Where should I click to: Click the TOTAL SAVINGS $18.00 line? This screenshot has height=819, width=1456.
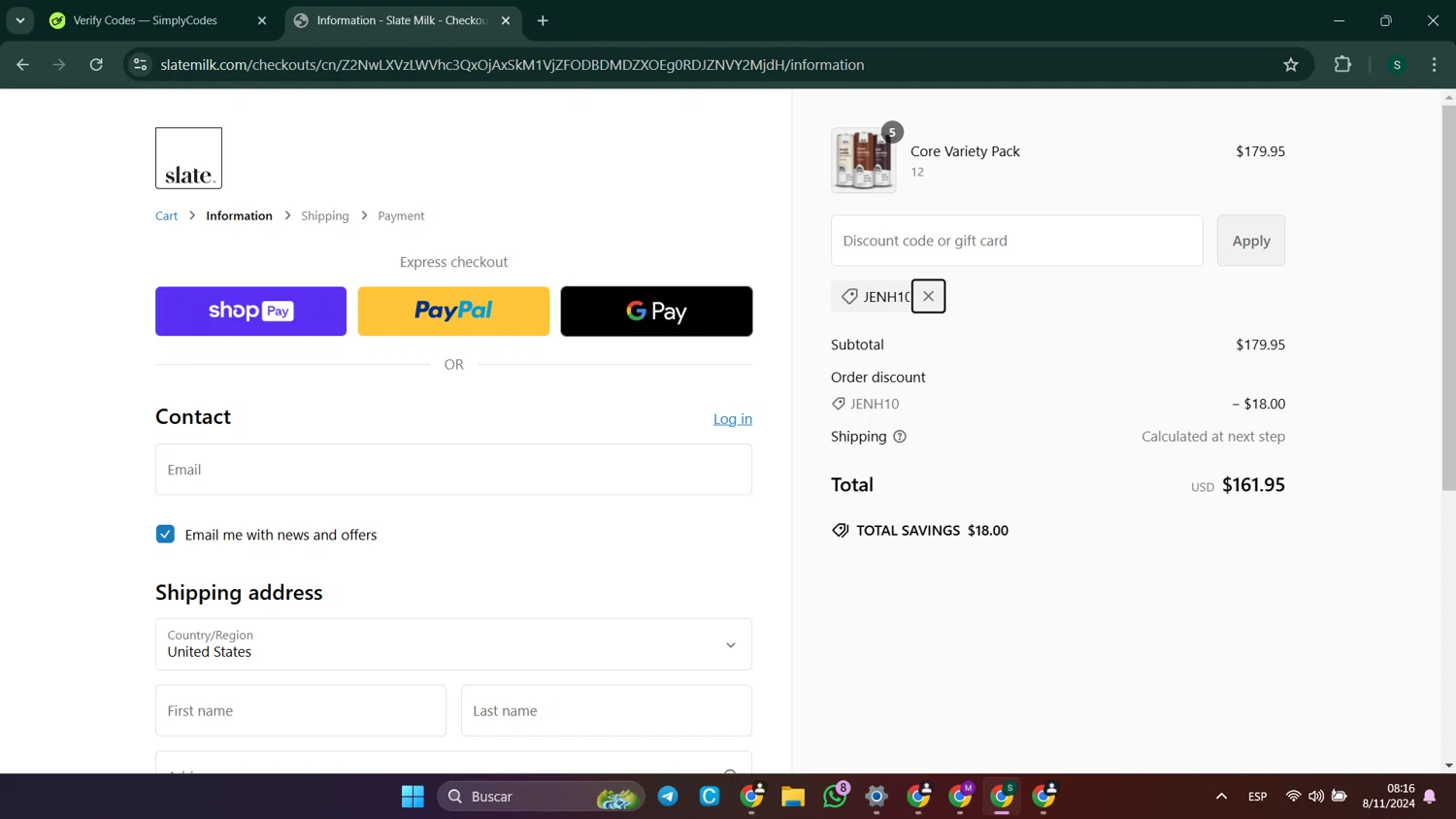point(920,531)
